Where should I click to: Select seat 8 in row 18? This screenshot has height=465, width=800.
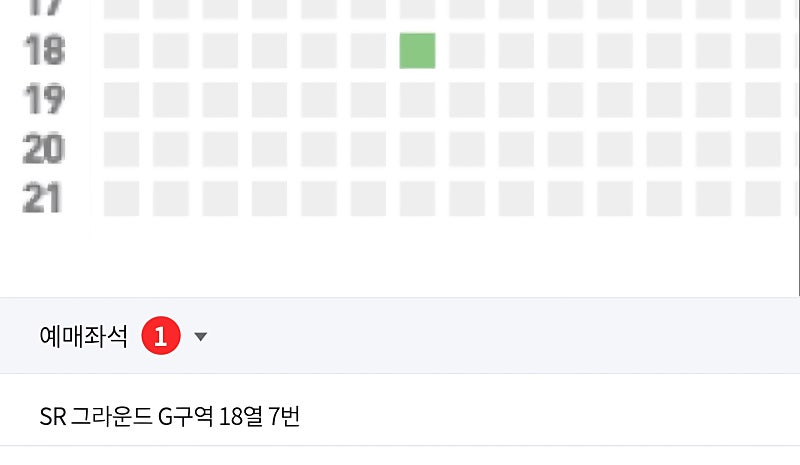466,50
